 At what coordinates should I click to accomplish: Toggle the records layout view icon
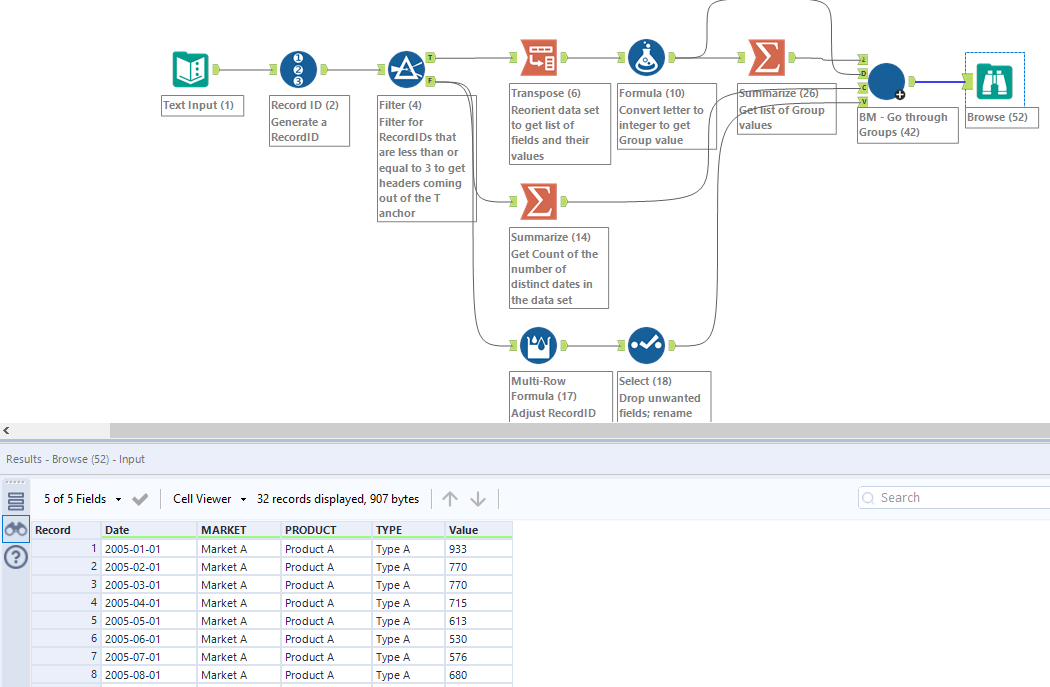(15, 499)
